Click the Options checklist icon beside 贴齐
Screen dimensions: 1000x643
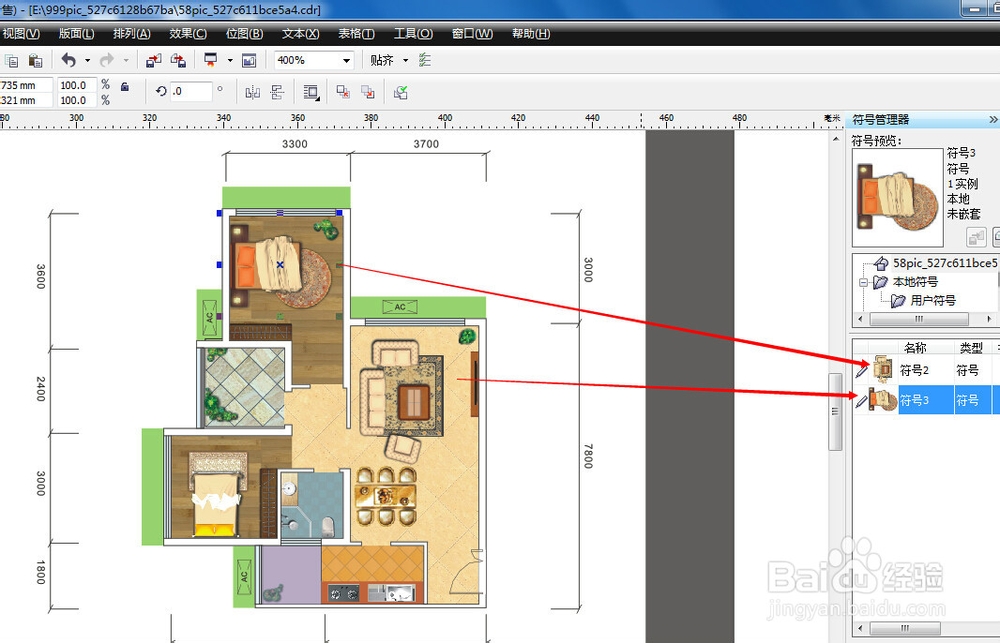pyautogui.click(x=425, y=60)
